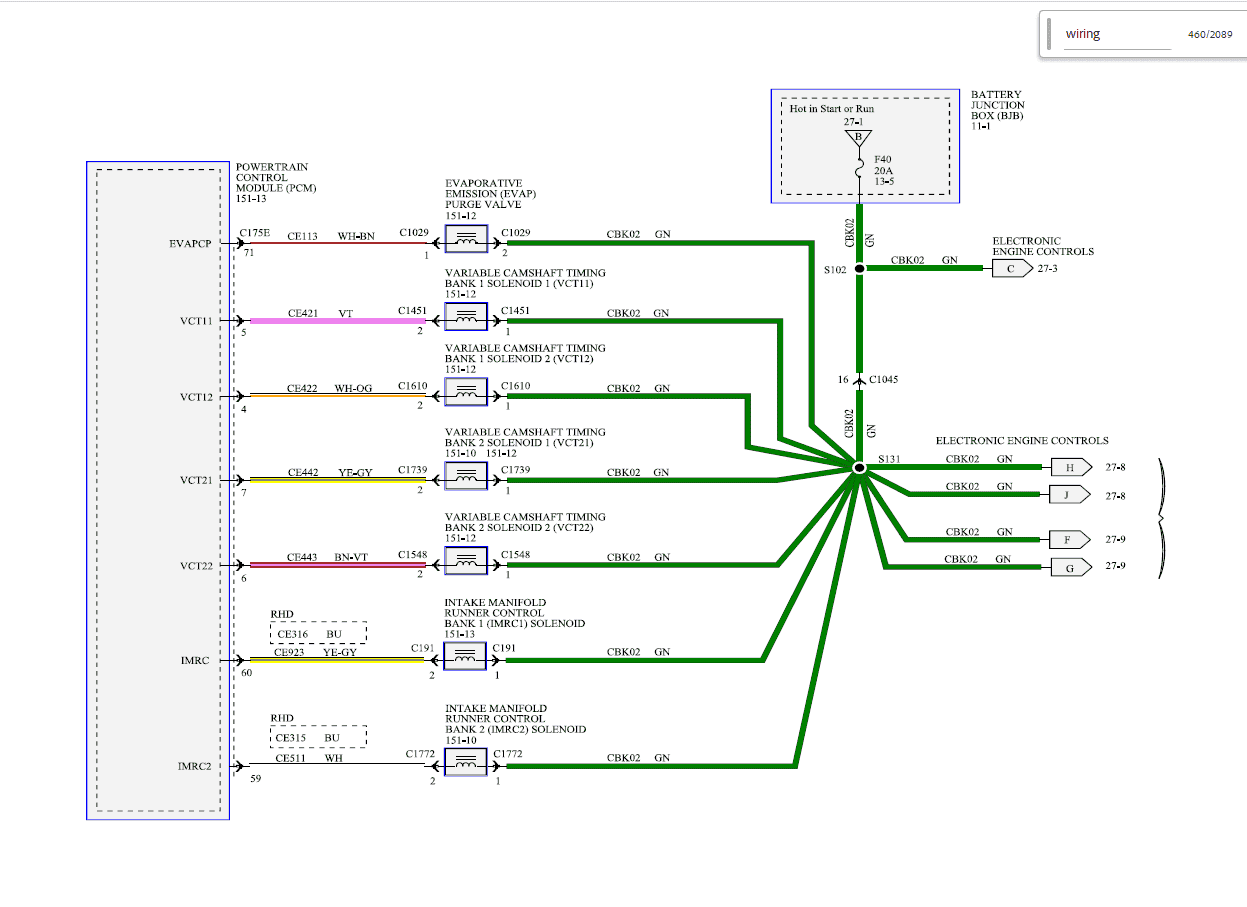The image size is (1247, 907).
Task: Click the CE511 WH wire label
Action: pyautogui.click(x=309, y=758)
